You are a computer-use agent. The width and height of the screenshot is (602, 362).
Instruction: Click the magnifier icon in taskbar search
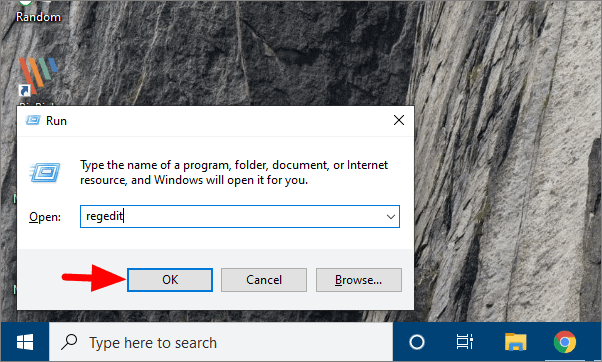(x=69, y=342)
